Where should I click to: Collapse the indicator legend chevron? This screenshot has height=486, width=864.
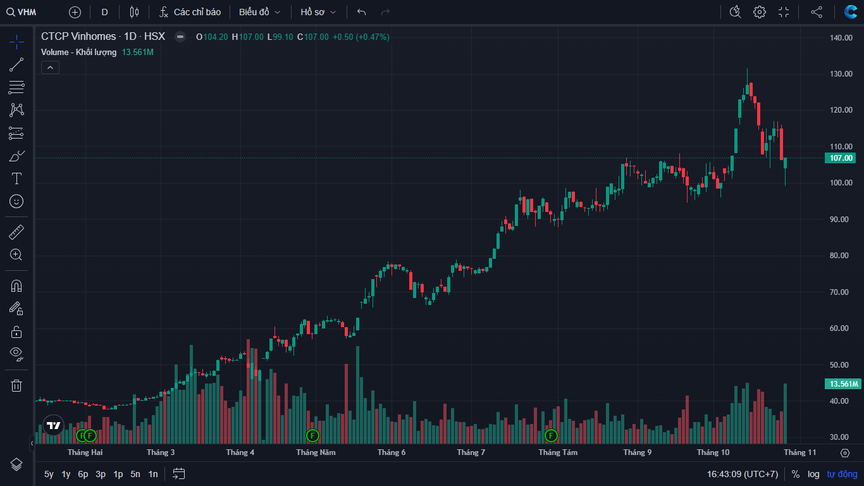pos(50,67)
